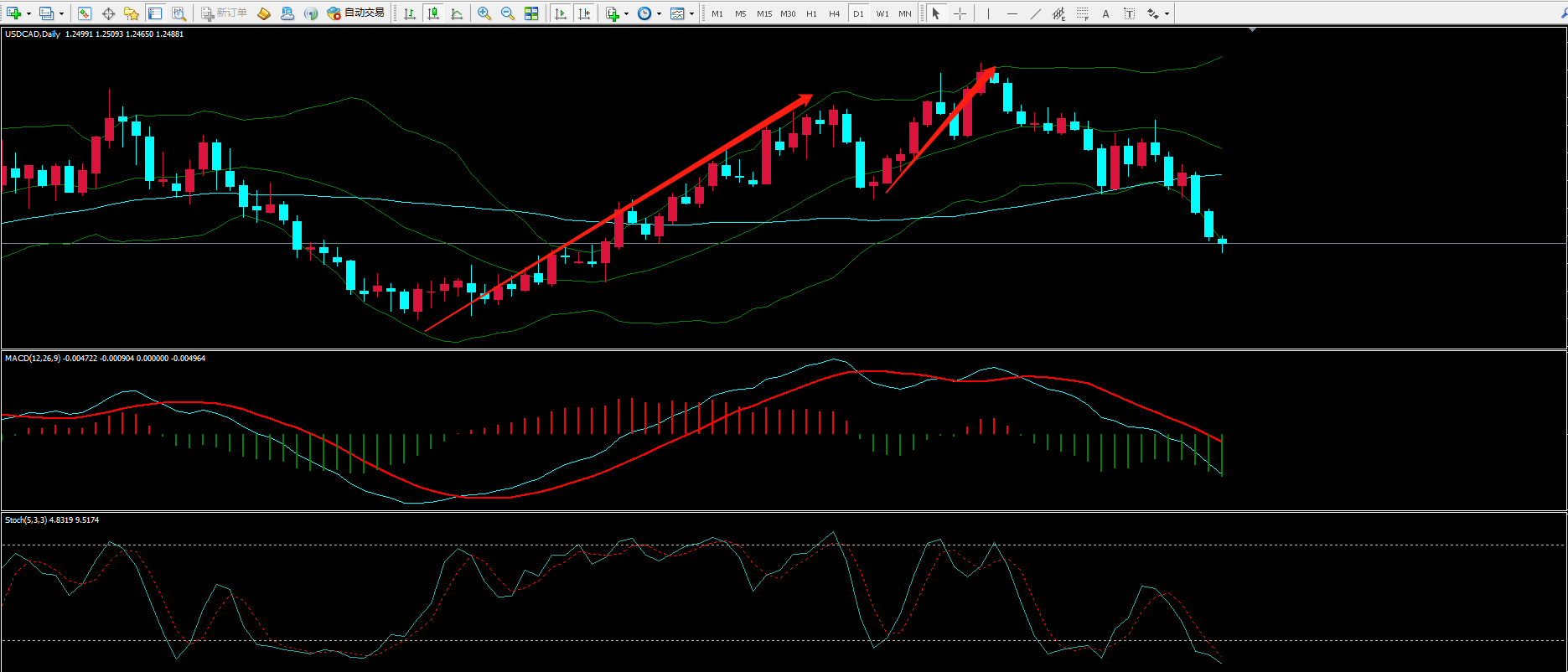Select the W1 timeframe
Viewport: 1568px width, 672px height.
tap(882, 13)
